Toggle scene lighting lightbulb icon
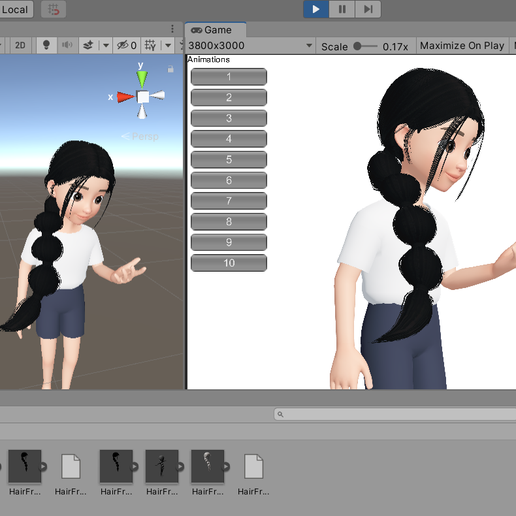Screen dimensions: 516x516 tap(46, 45)
